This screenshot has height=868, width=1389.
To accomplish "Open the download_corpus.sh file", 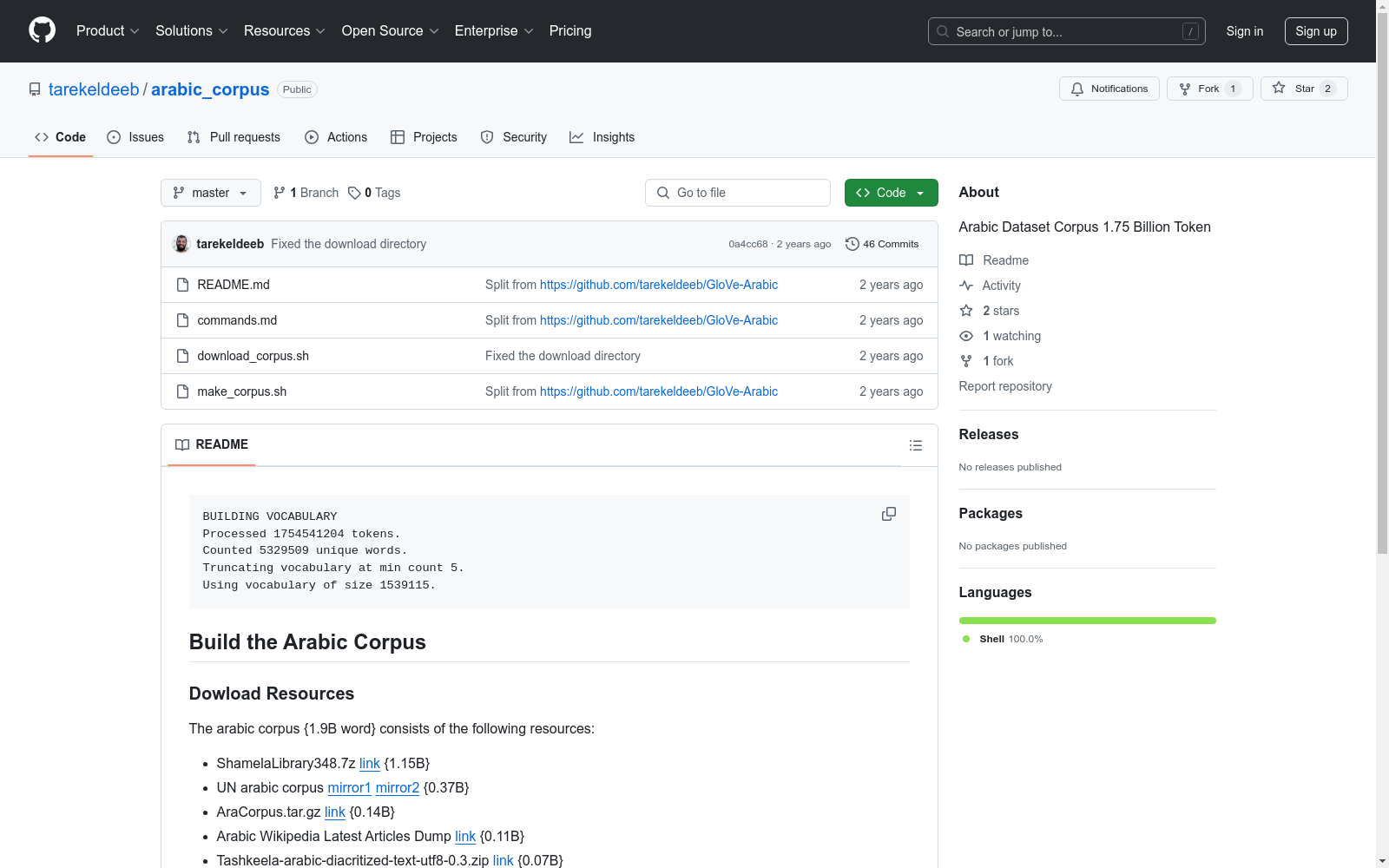I will (253, 356).
